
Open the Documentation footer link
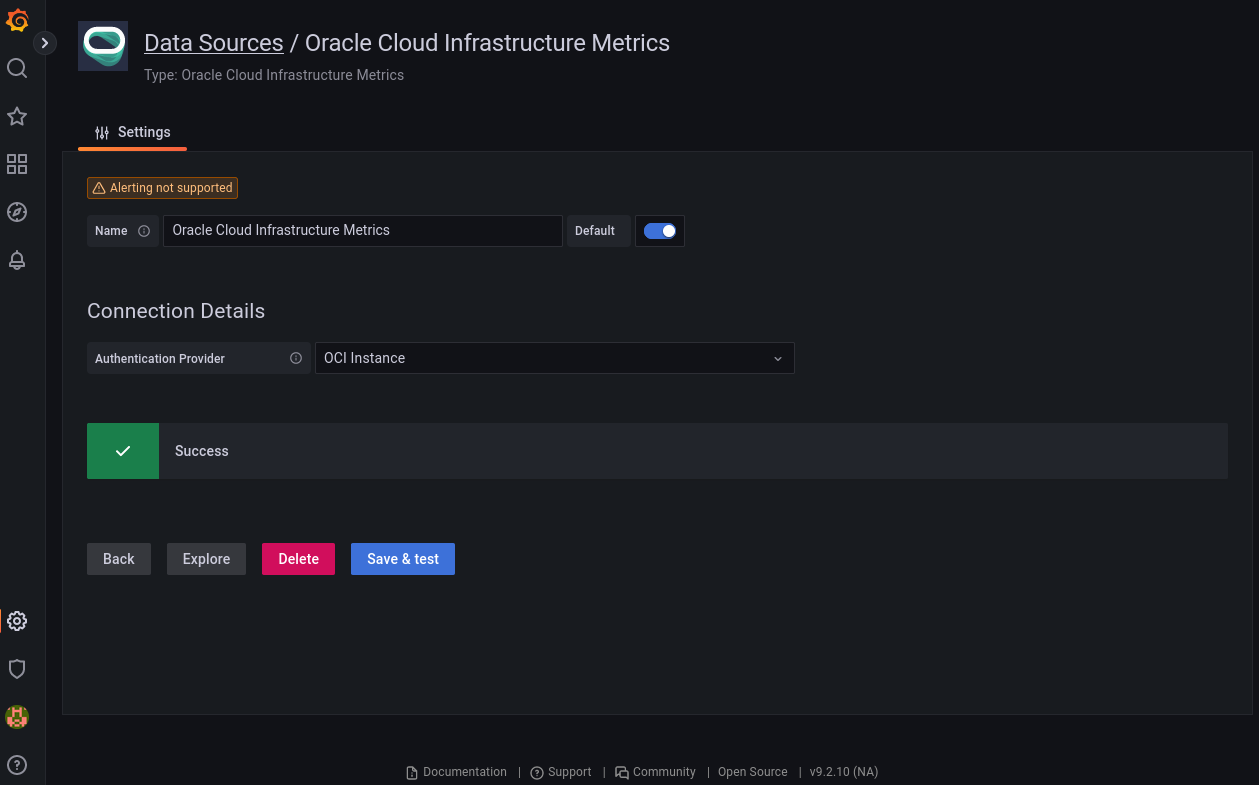pos(456,772)
